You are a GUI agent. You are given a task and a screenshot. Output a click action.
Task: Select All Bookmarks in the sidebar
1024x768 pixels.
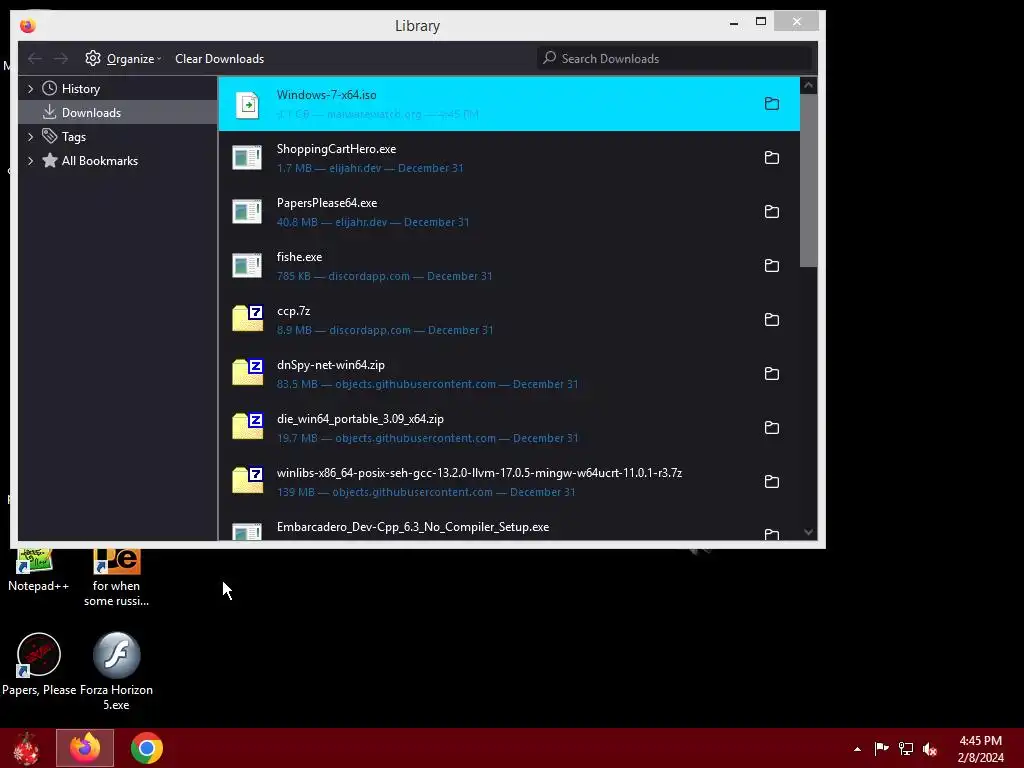click(x=118, y=161)
